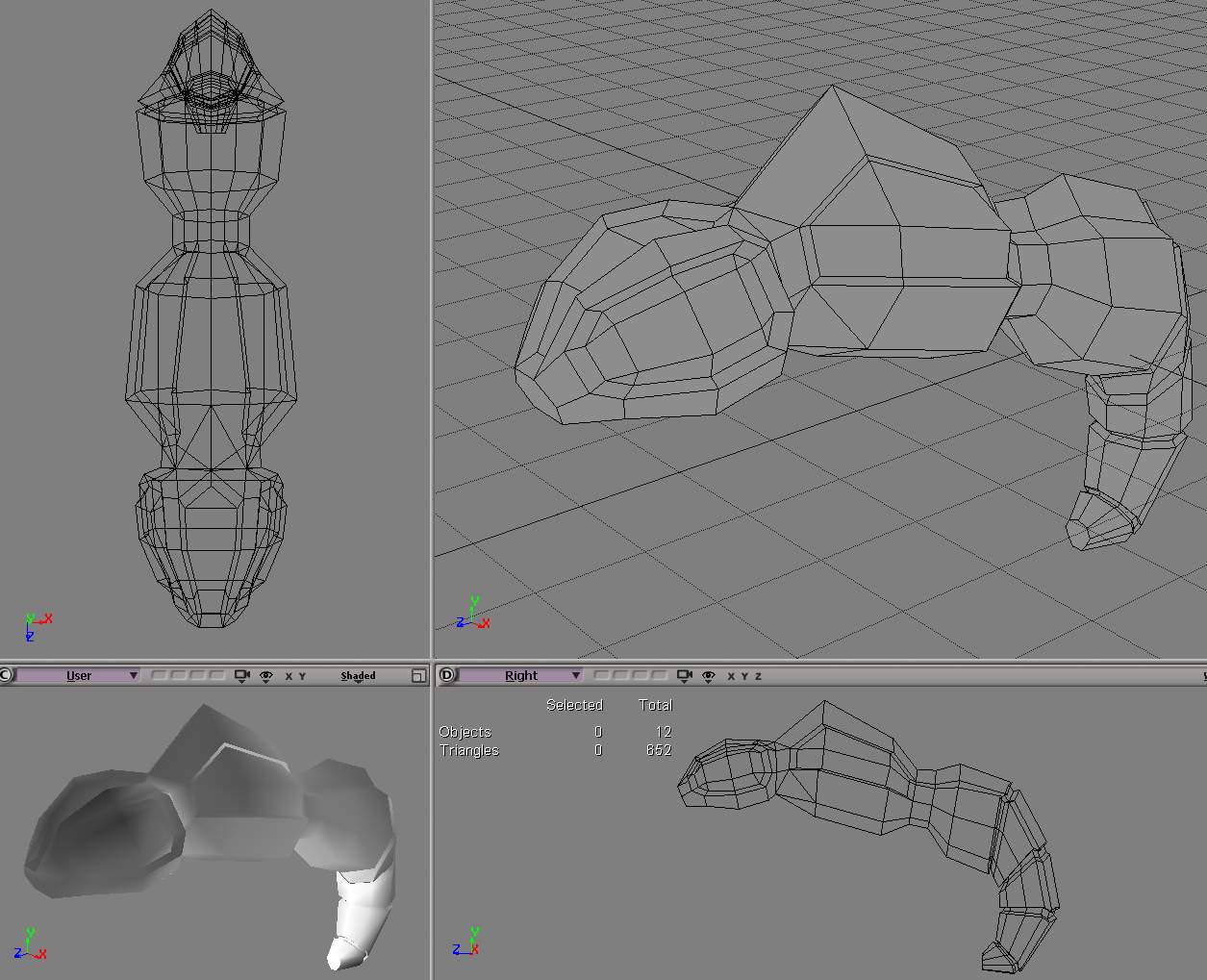Open the User view dropdown
This screenshot has height=980, width=1207.
pos(79,675)
